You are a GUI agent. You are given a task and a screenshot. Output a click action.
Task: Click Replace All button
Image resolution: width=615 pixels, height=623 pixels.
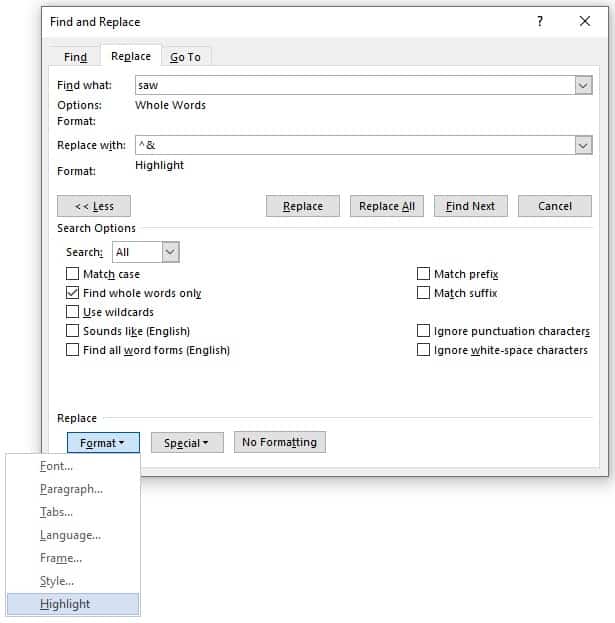[x=387, y=206]
